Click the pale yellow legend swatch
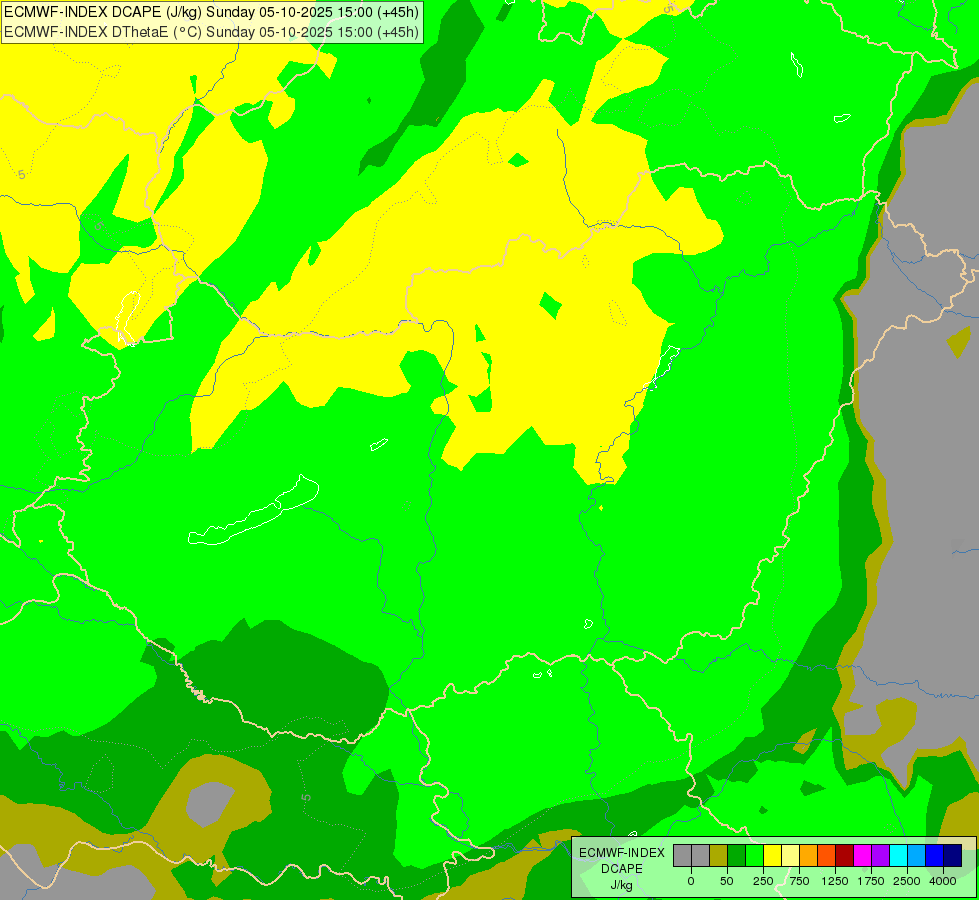 [790, 855]
